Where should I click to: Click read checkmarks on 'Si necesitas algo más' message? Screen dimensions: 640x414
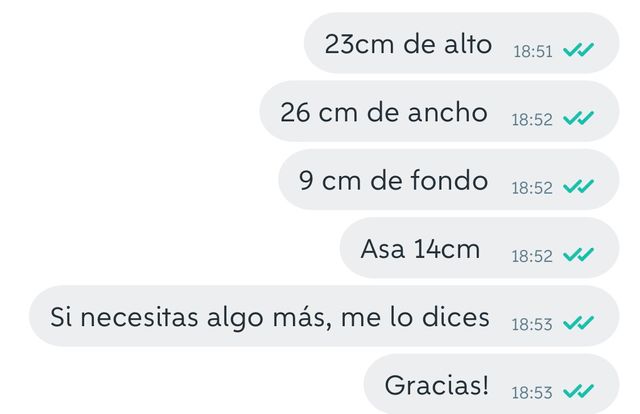pos(578,323)
